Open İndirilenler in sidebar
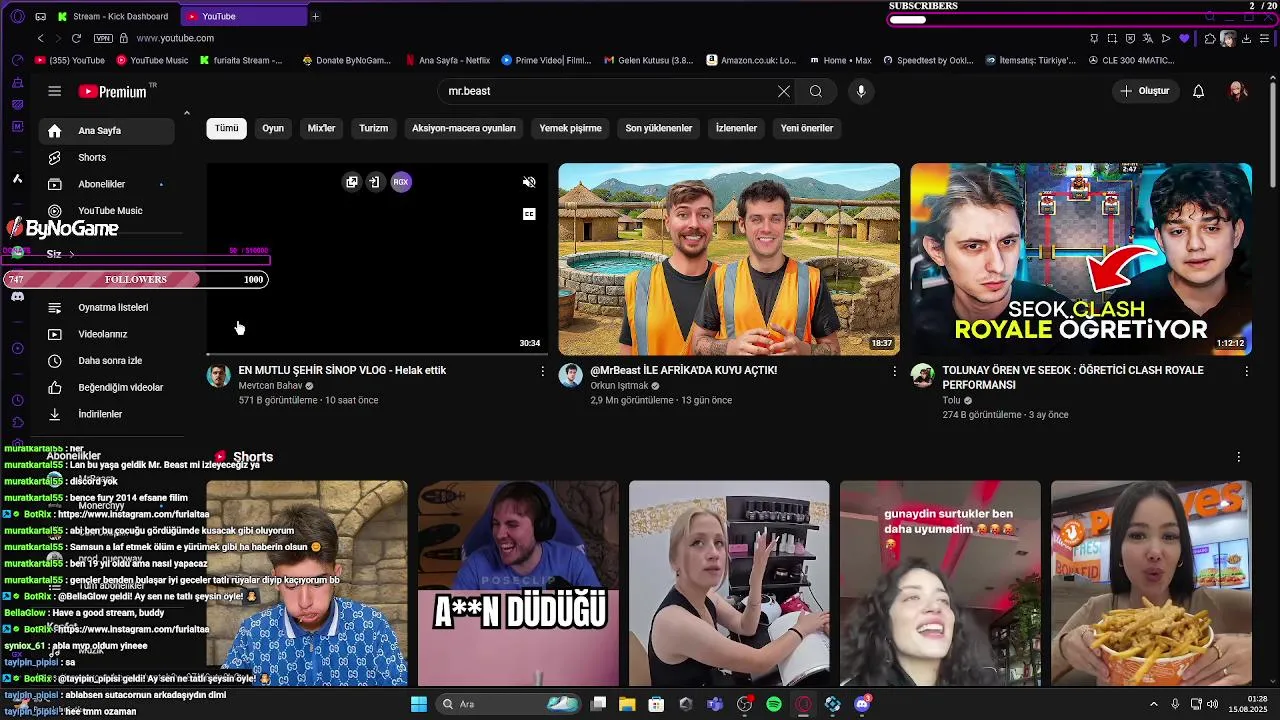This screenshot has height=720, width=1280. pyautogui.click(x=107, y=414)
